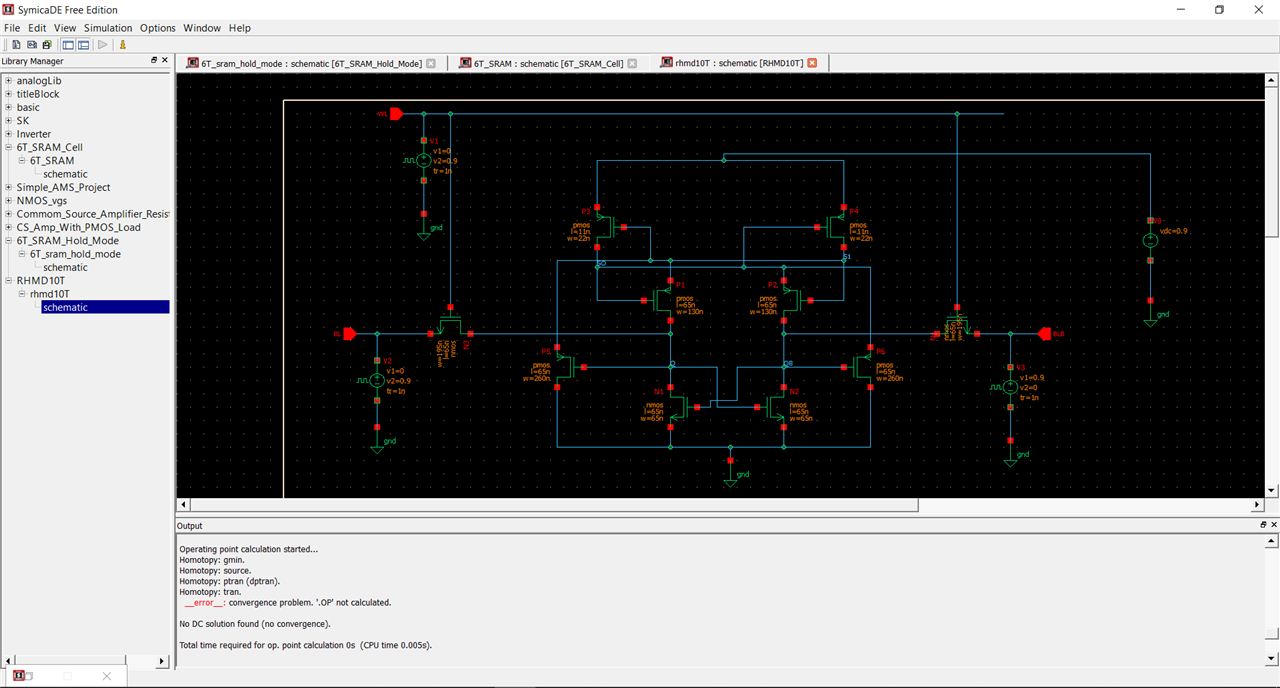Click the 6T_sram_hold_mode tab schematic icon
The height and width of the screenshot is (688, 1280).
(193, 63)
